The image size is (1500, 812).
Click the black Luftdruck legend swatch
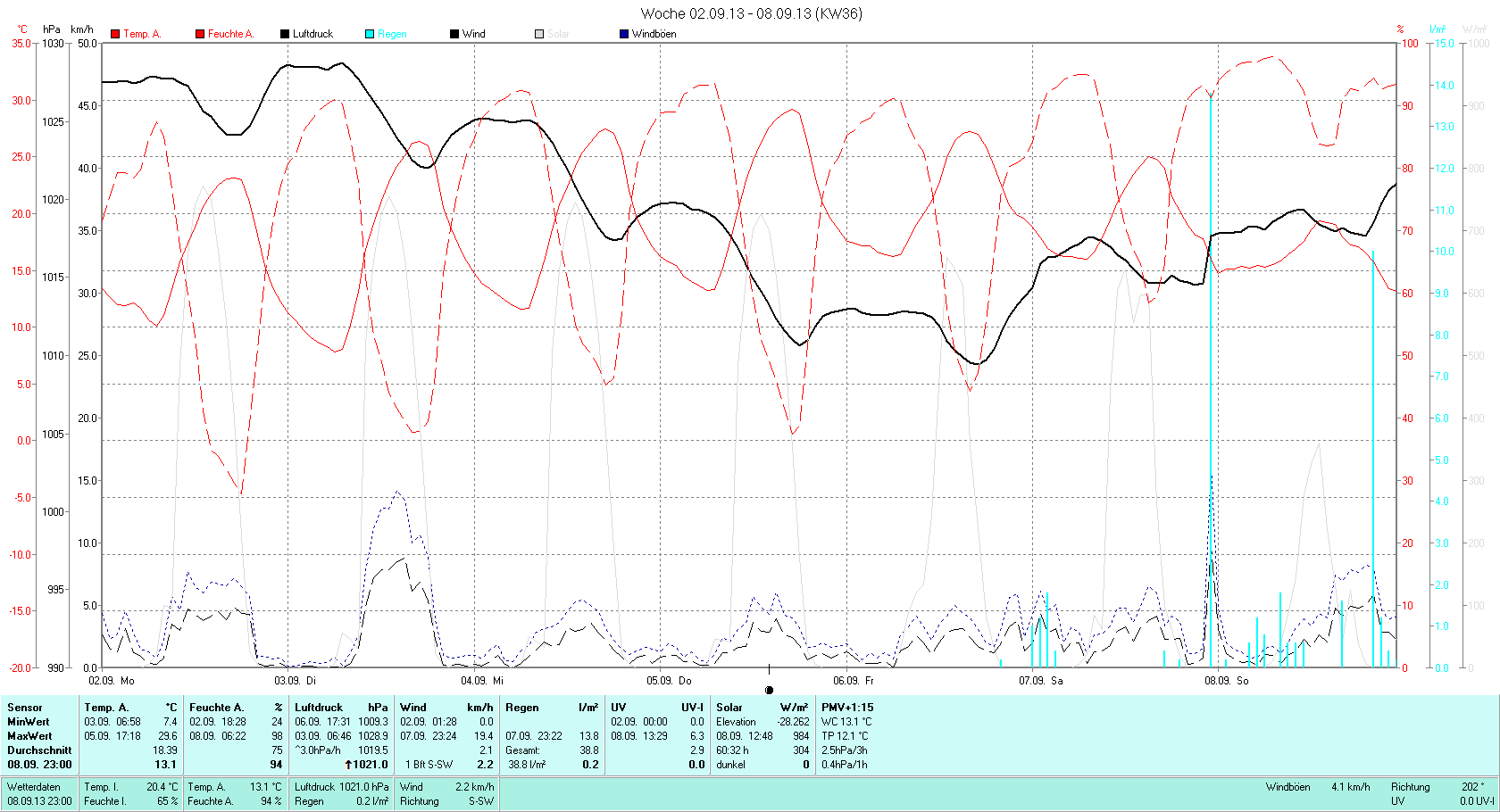pyautogui.click(x=285, y=34)
